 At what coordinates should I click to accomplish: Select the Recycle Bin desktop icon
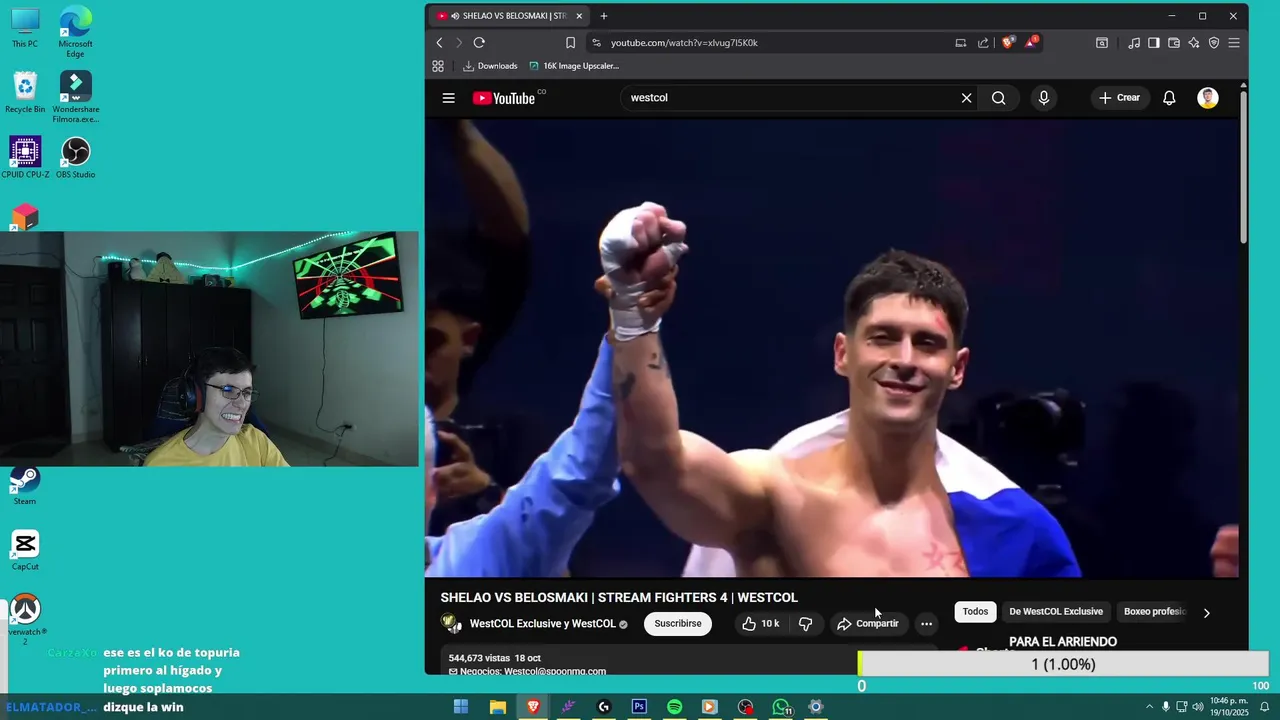[25, 92]
